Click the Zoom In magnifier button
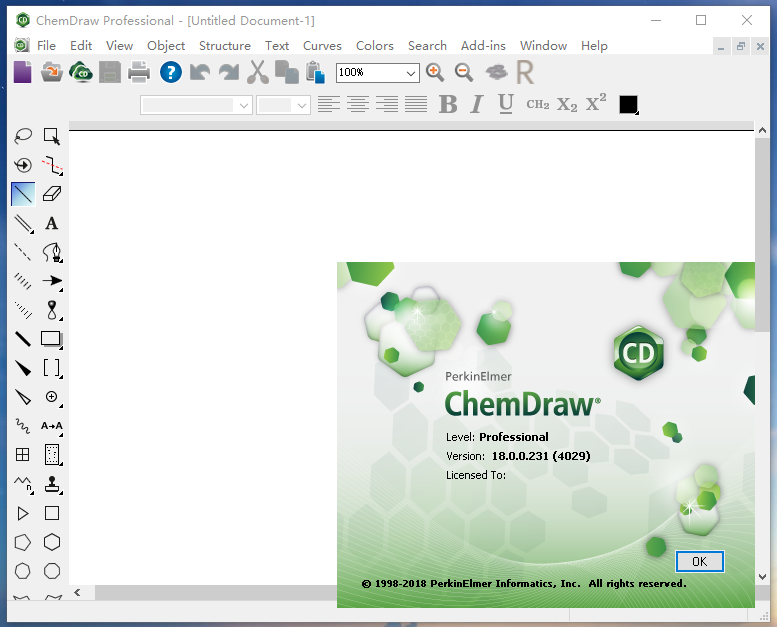The image size is (777, 627). click(435, 72)
